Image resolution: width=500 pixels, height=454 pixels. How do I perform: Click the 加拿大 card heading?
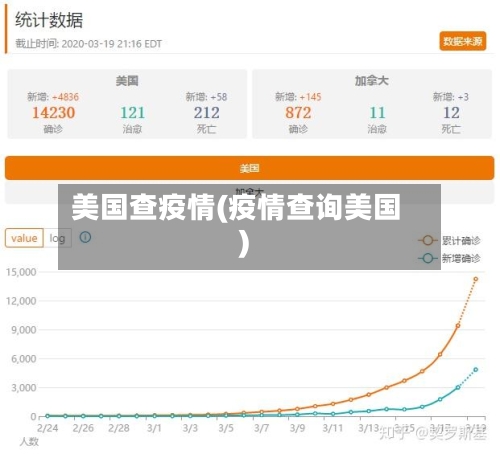point(371,81)
